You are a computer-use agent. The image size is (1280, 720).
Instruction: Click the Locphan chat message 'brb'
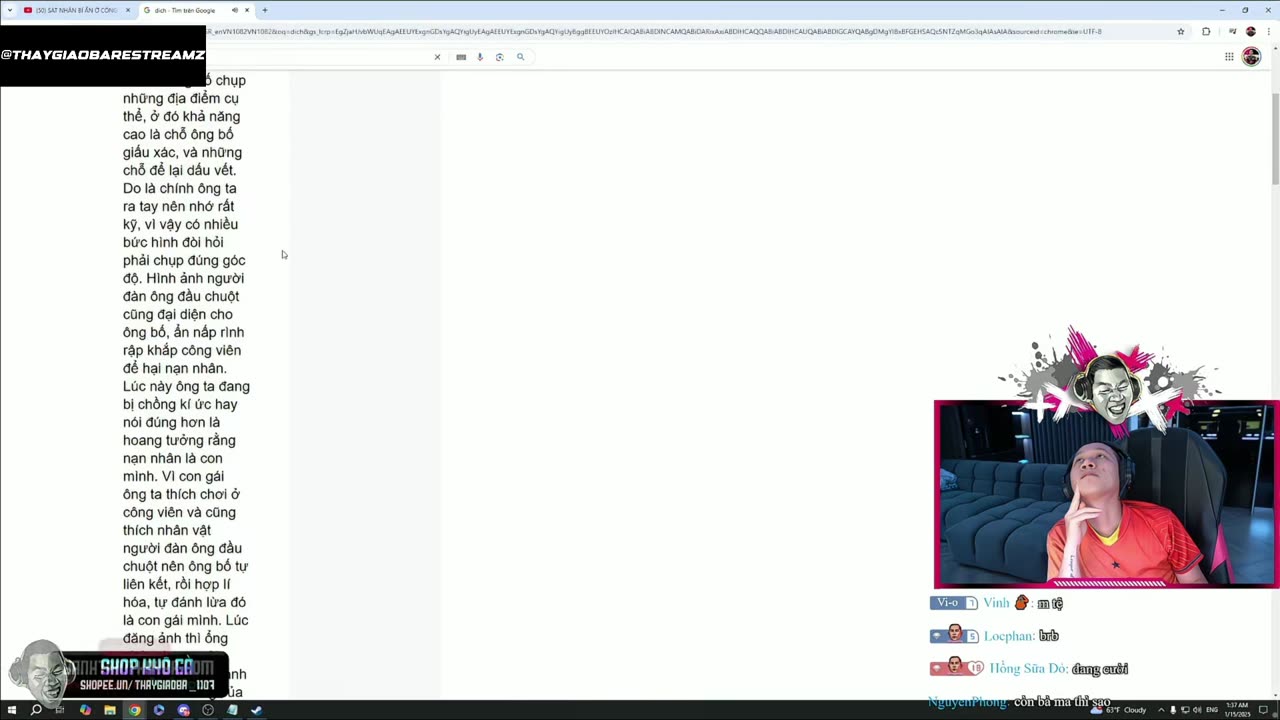tap(1048, 636)
